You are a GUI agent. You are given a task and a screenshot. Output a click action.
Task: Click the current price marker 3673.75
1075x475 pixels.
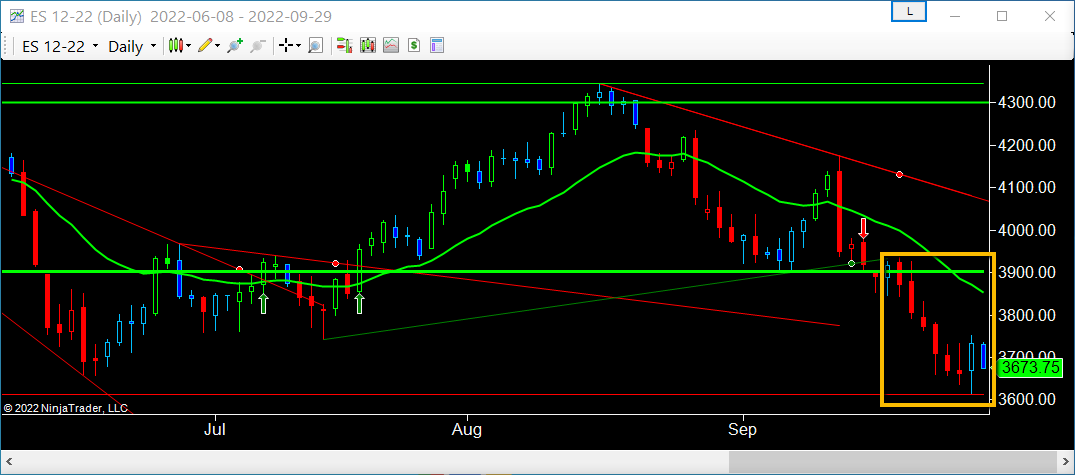[x=1030, y=367]
